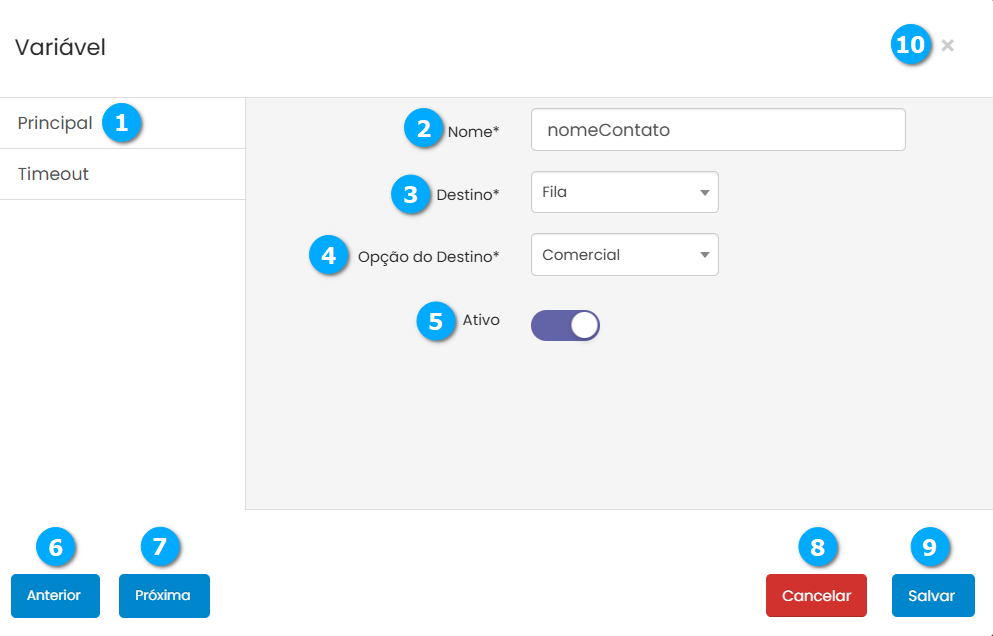Click the number 3 badge beside Destino
993x636 pixels.
click(x=411, y=193)
